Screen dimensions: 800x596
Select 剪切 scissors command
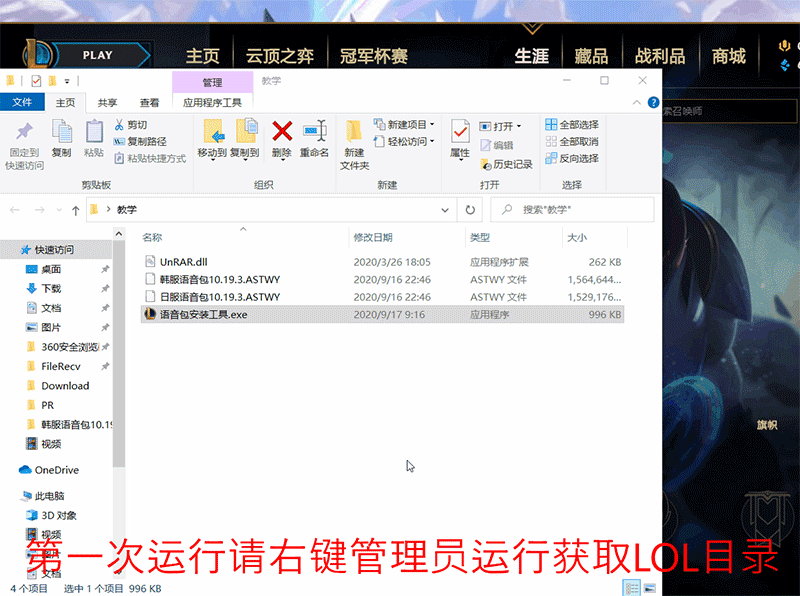tap(131, 125)
